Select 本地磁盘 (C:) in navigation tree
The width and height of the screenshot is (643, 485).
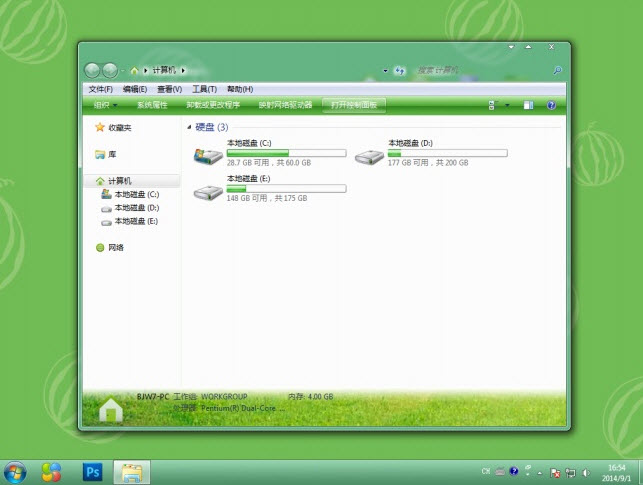pos(137,194)
